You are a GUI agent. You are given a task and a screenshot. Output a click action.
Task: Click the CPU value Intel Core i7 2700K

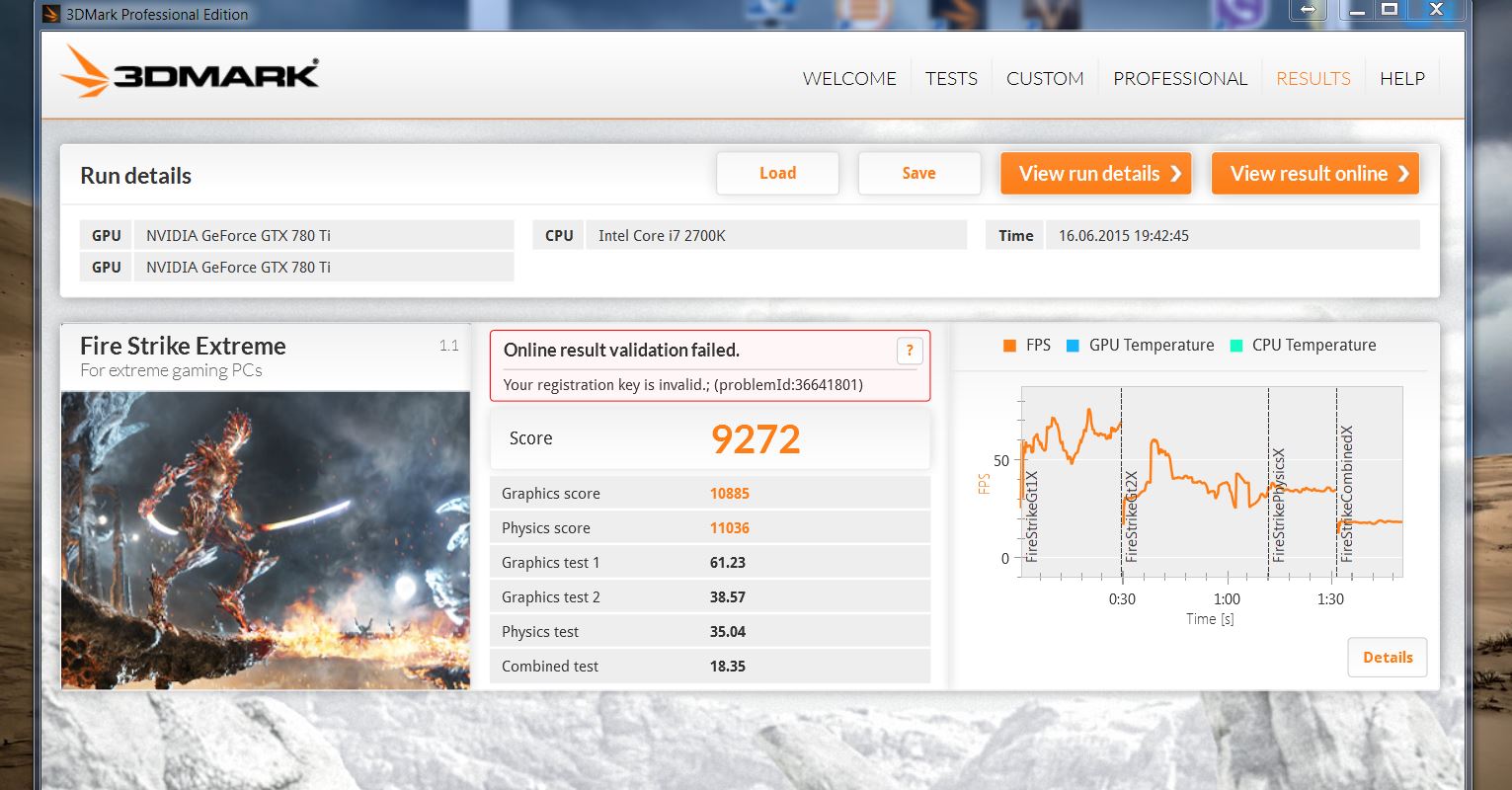662,236
